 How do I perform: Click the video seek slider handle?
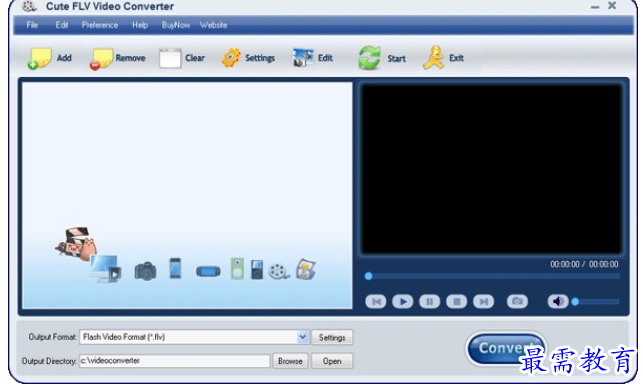point(368,276)
